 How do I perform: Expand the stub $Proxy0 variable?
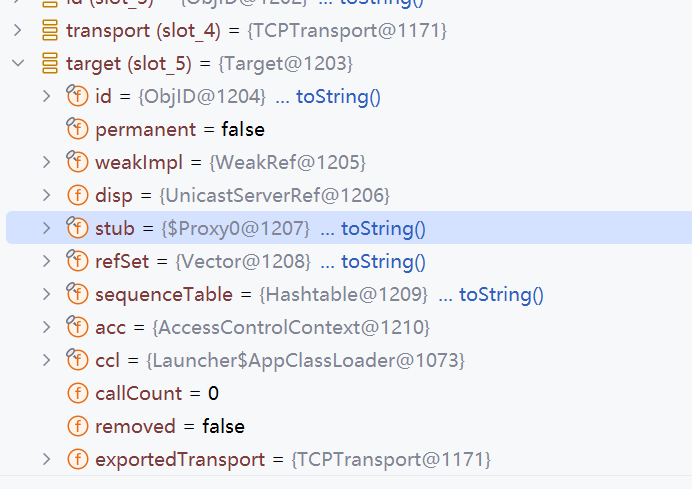46,228
